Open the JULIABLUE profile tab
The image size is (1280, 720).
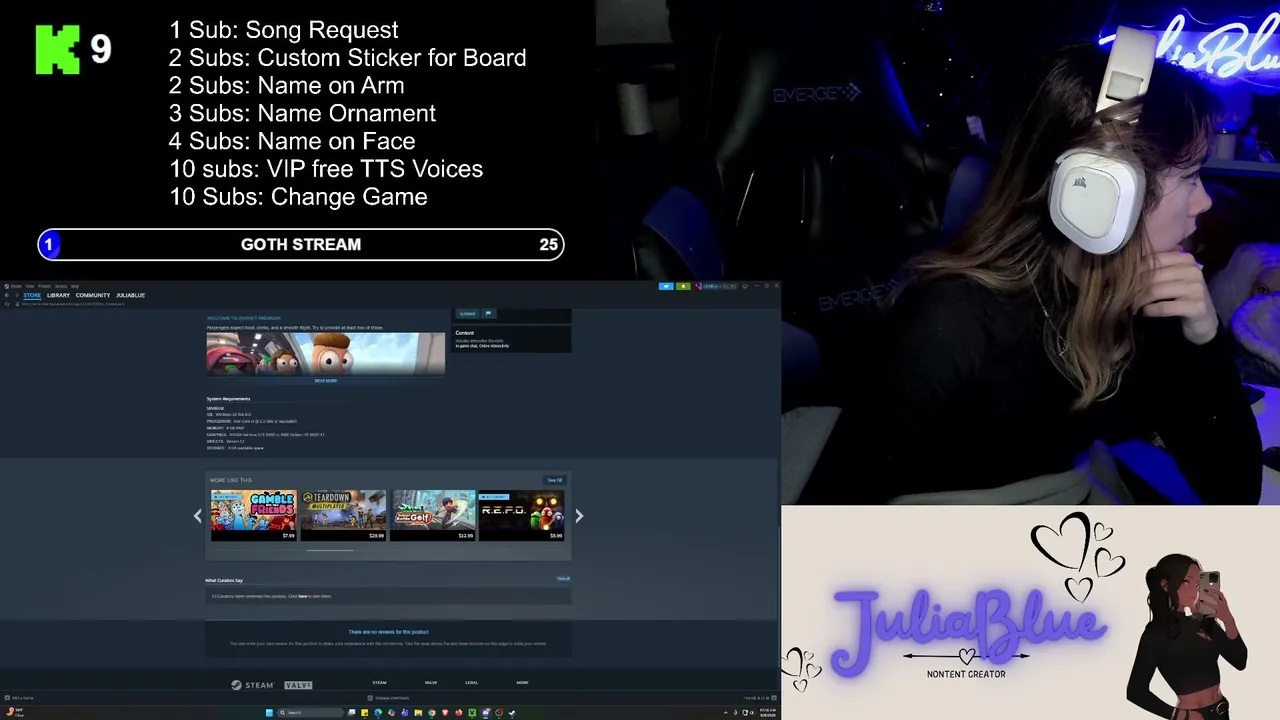tap(130, 295)
